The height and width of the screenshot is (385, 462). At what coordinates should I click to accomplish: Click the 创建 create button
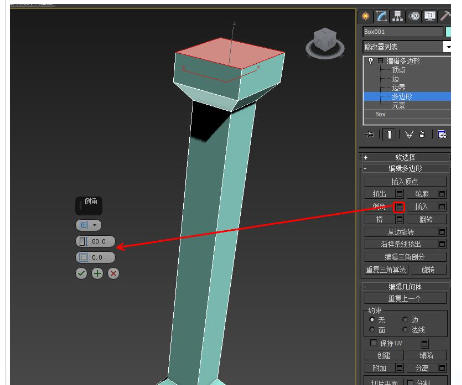pos(384,356)
